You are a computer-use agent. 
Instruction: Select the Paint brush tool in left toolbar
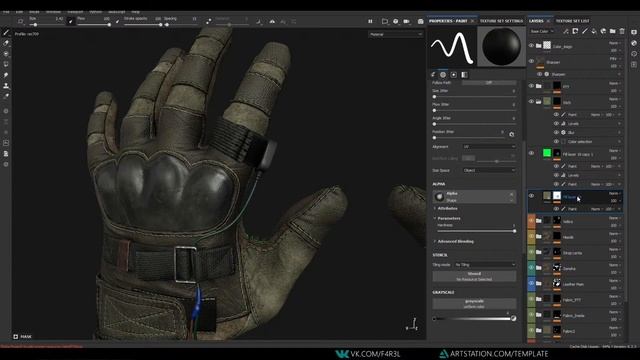point(6,32)
